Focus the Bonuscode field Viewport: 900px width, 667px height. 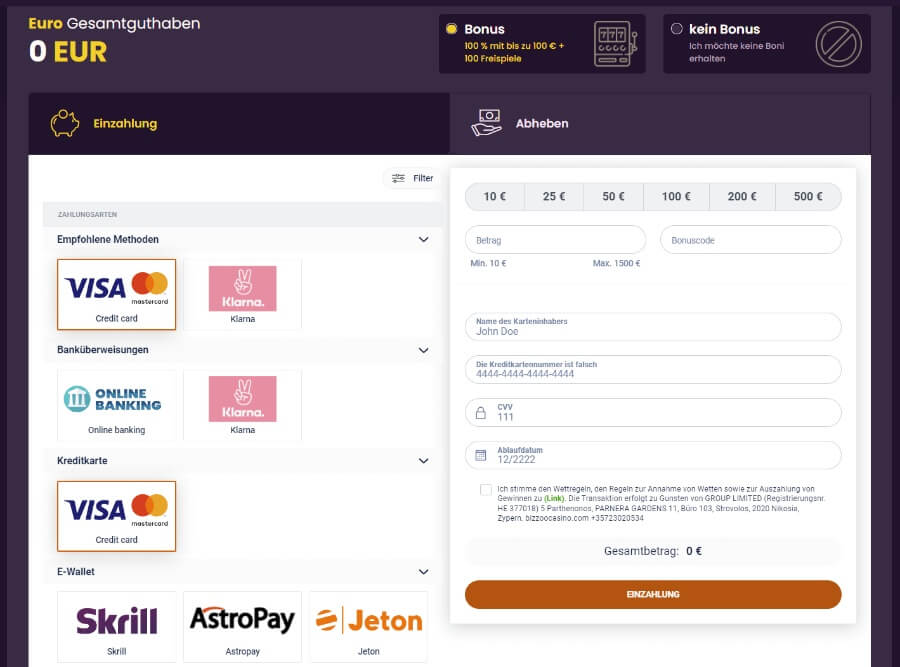click(751, 240)
